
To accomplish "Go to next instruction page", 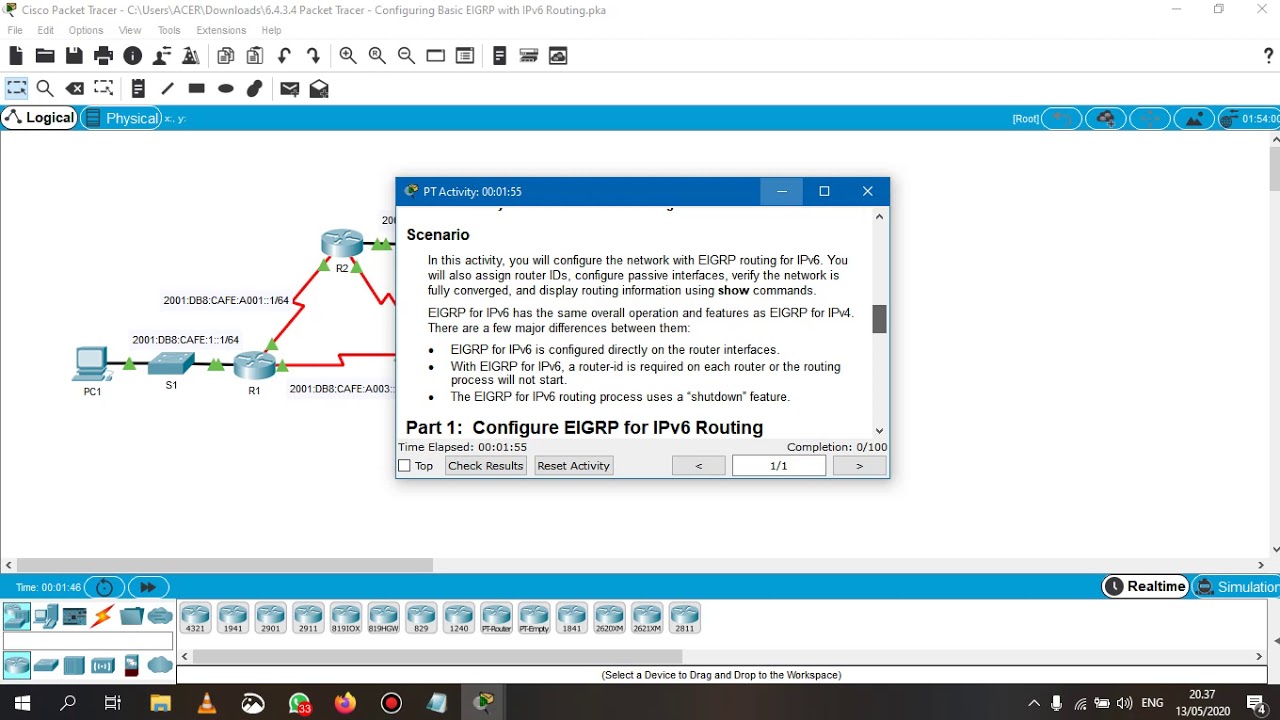I will click(x=859, y=466).
